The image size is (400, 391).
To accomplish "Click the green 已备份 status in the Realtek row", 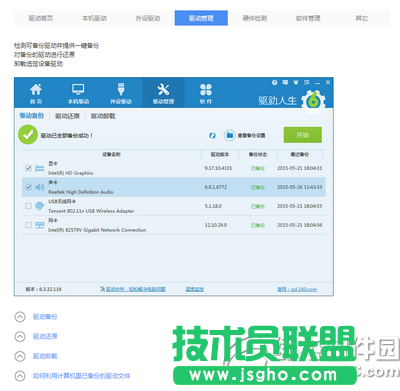I will (258, 187).
